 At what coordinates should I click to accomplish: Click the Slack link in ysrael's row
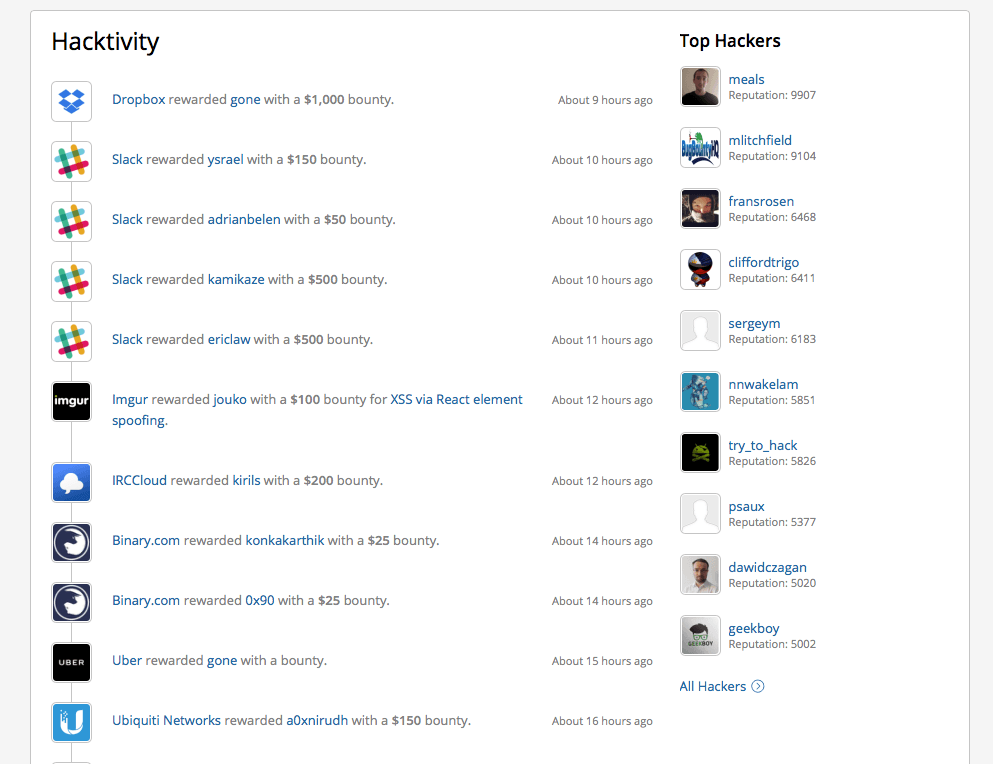coord(127,160)
